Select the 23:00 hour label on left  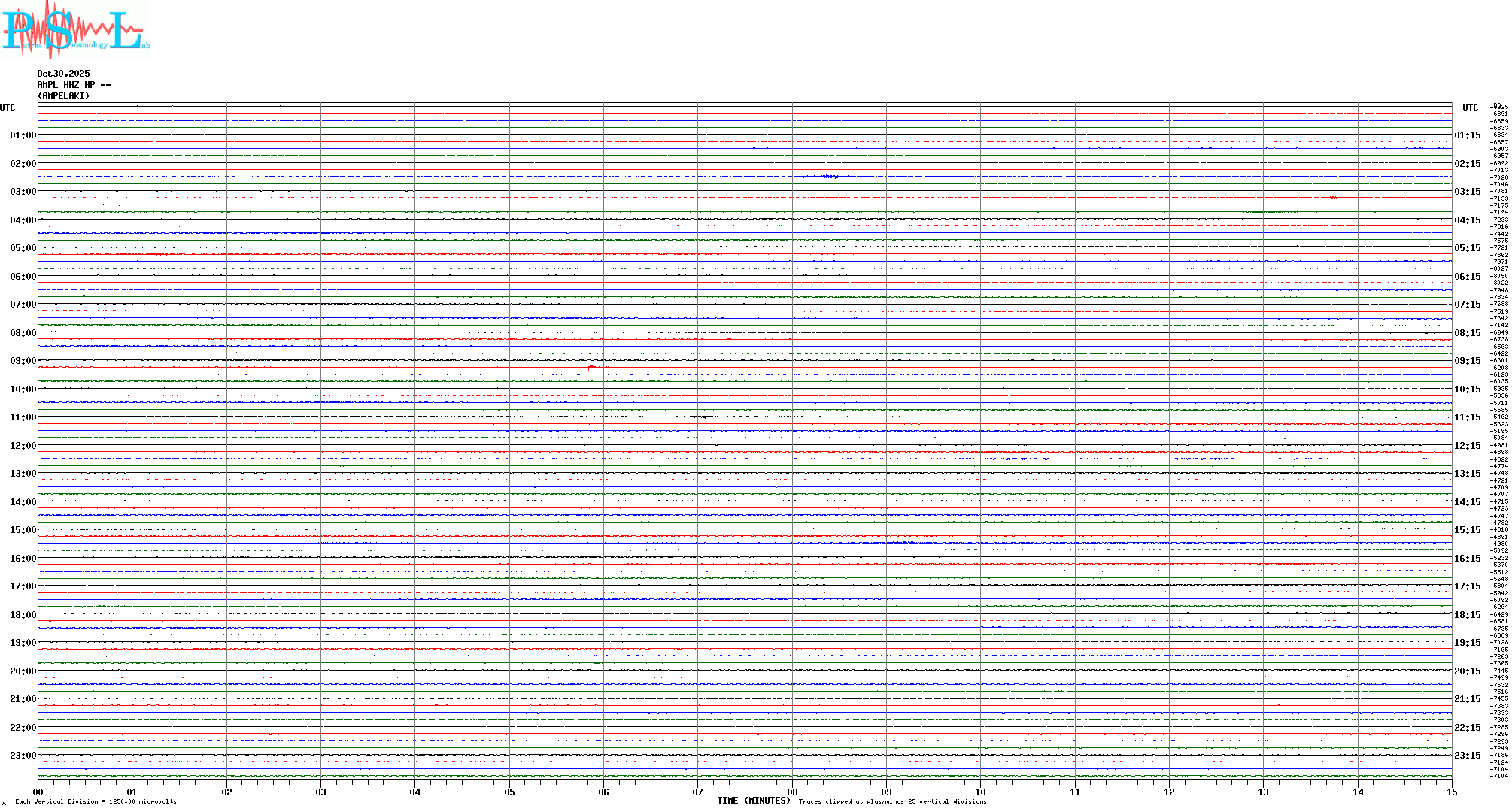click(x=23, y=756)
